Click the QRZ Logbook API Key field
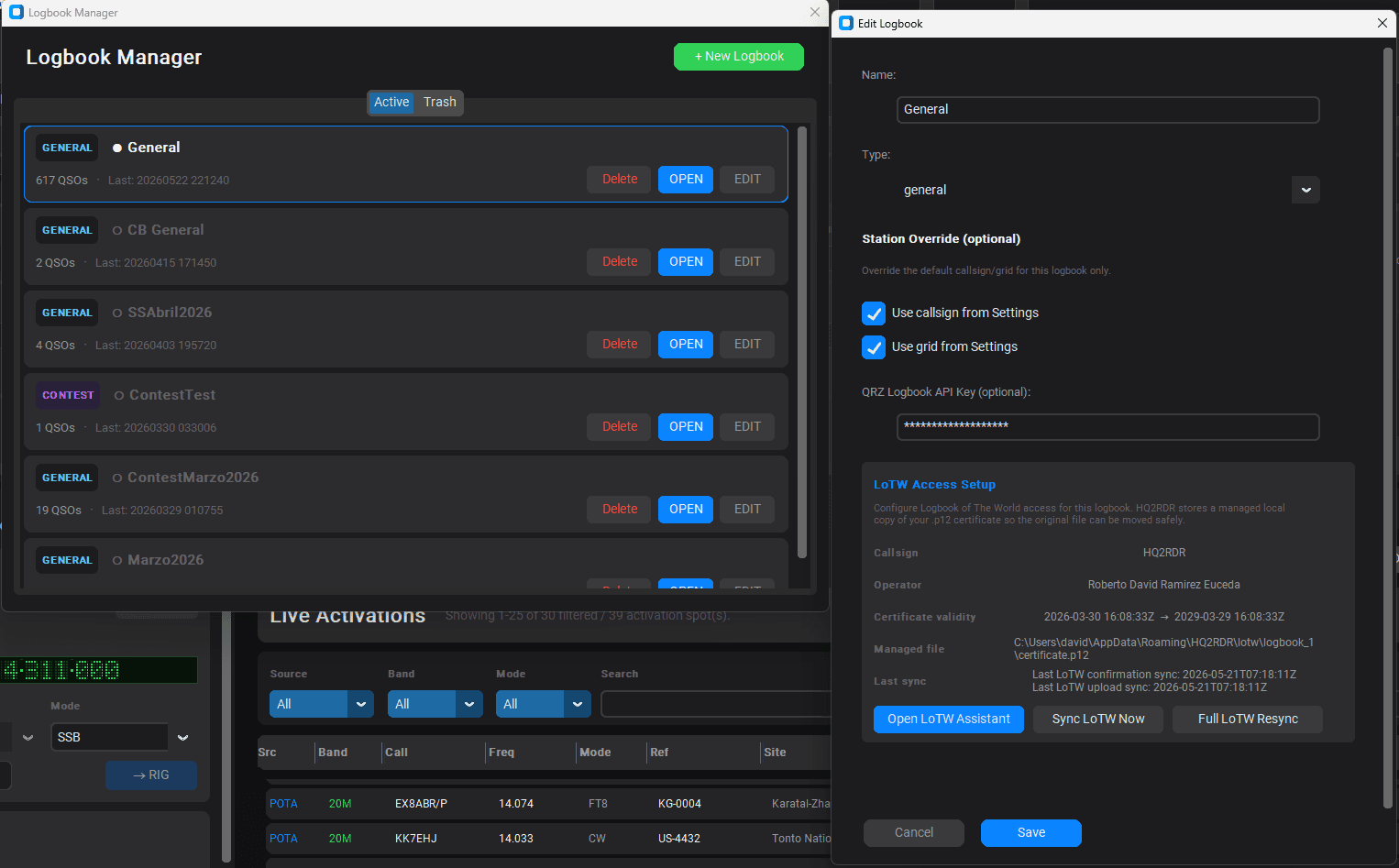The height and width of the screenshot is (868, 1399). tap(1108, 427)
